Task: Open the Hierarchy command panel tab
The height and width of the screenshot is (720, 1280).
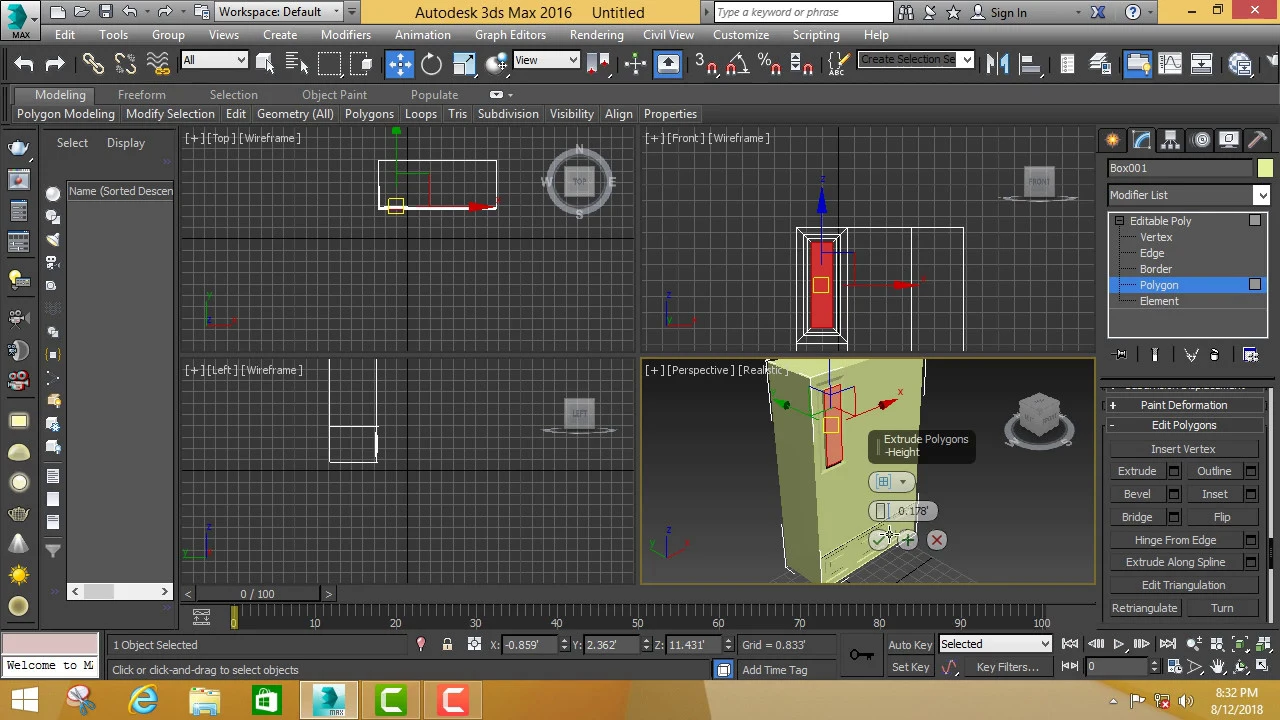Action: (x=1171, y=140)
